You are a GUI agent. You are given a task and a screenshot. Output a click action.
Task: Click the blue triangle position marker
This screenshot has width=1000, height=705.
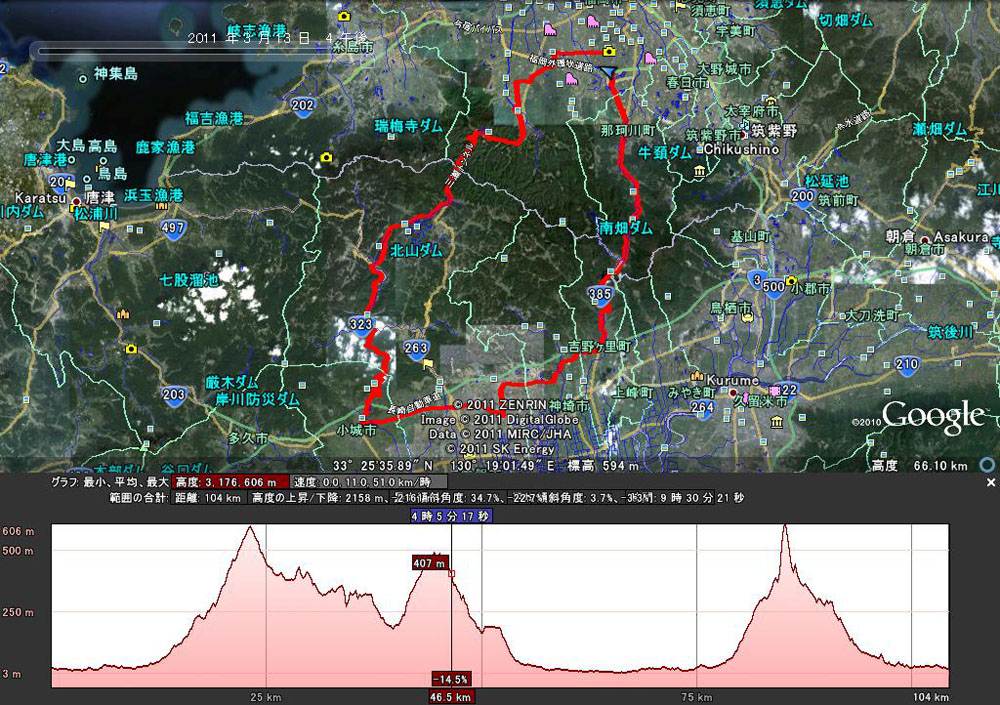(x=609, y=72)
